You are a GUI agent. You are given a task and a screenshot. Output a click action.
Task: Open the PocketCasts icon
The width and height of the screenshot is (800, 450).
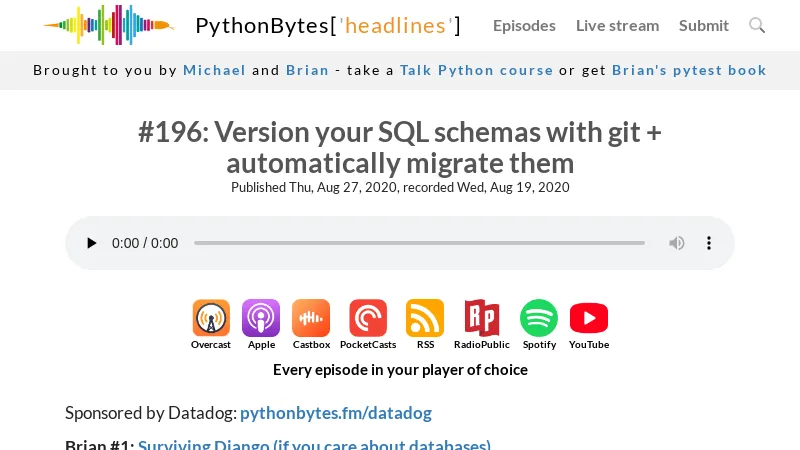pos(368,319)
